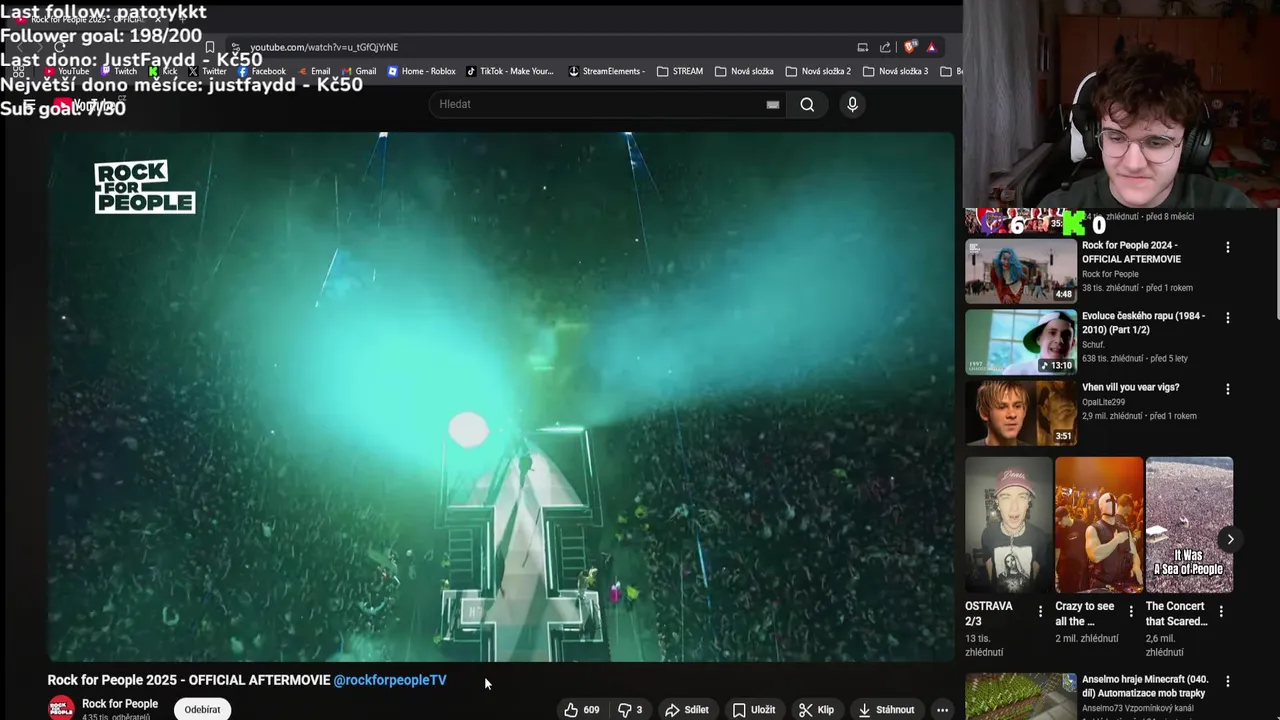The image size is (1280, 720).
Task: Dislike the video with thumbs-down
Action: tap(630, 710)
